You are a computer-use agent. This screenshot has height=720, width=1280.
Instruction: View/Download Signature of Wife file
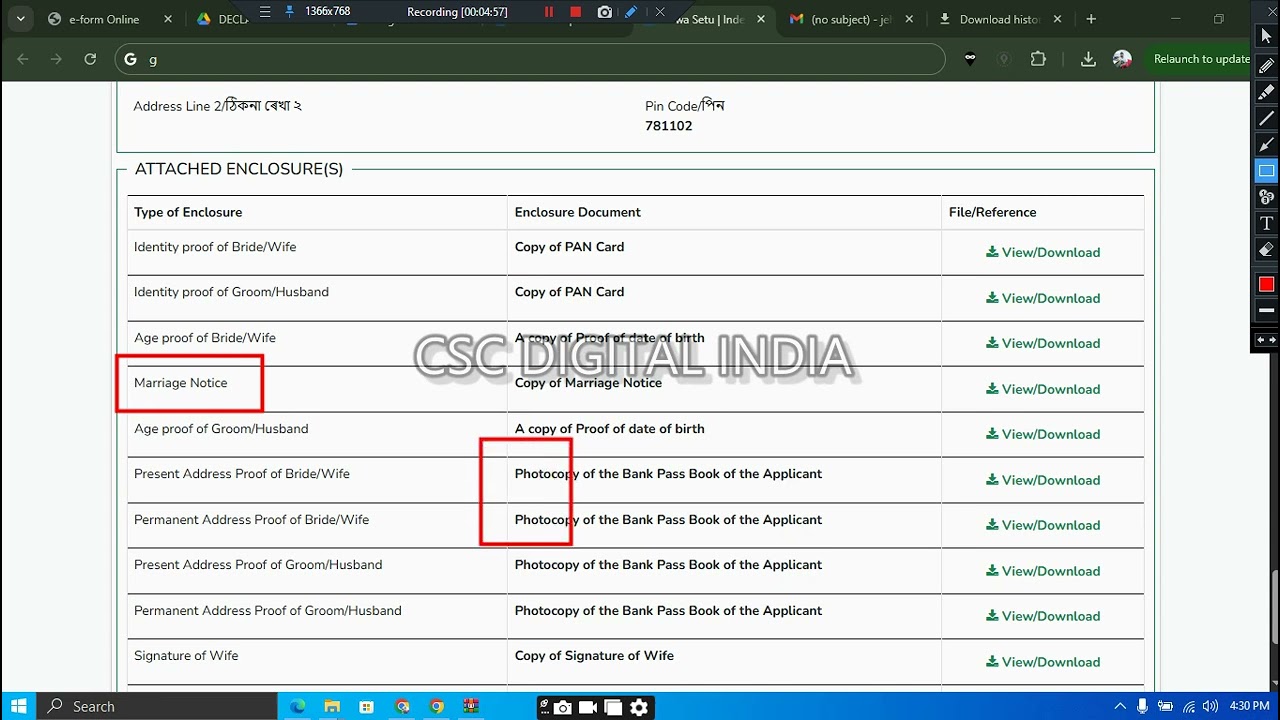pyautogui.click(x=1043, y=662)
